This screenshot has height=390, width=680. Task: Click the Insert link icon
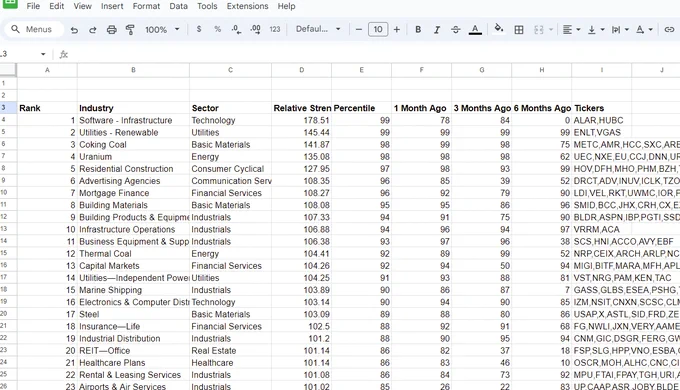(x=669, y=29)
